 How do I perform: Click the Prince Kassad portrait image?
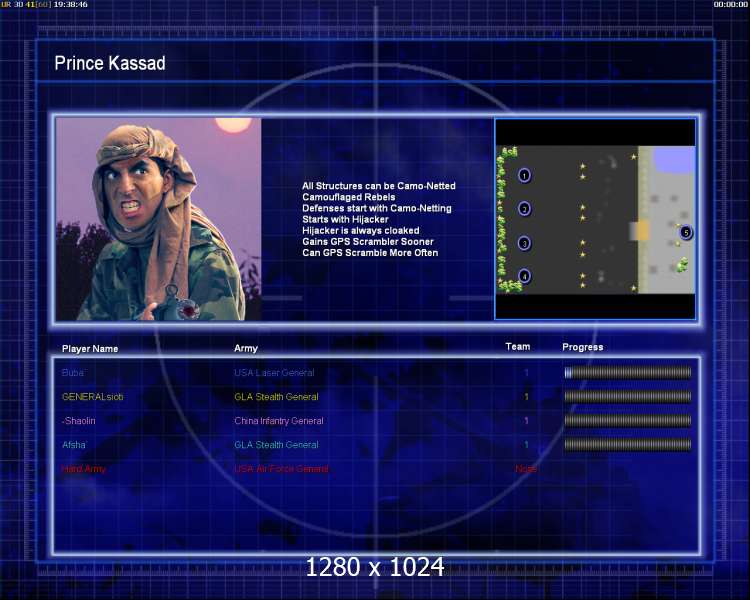tap(158, 219)
